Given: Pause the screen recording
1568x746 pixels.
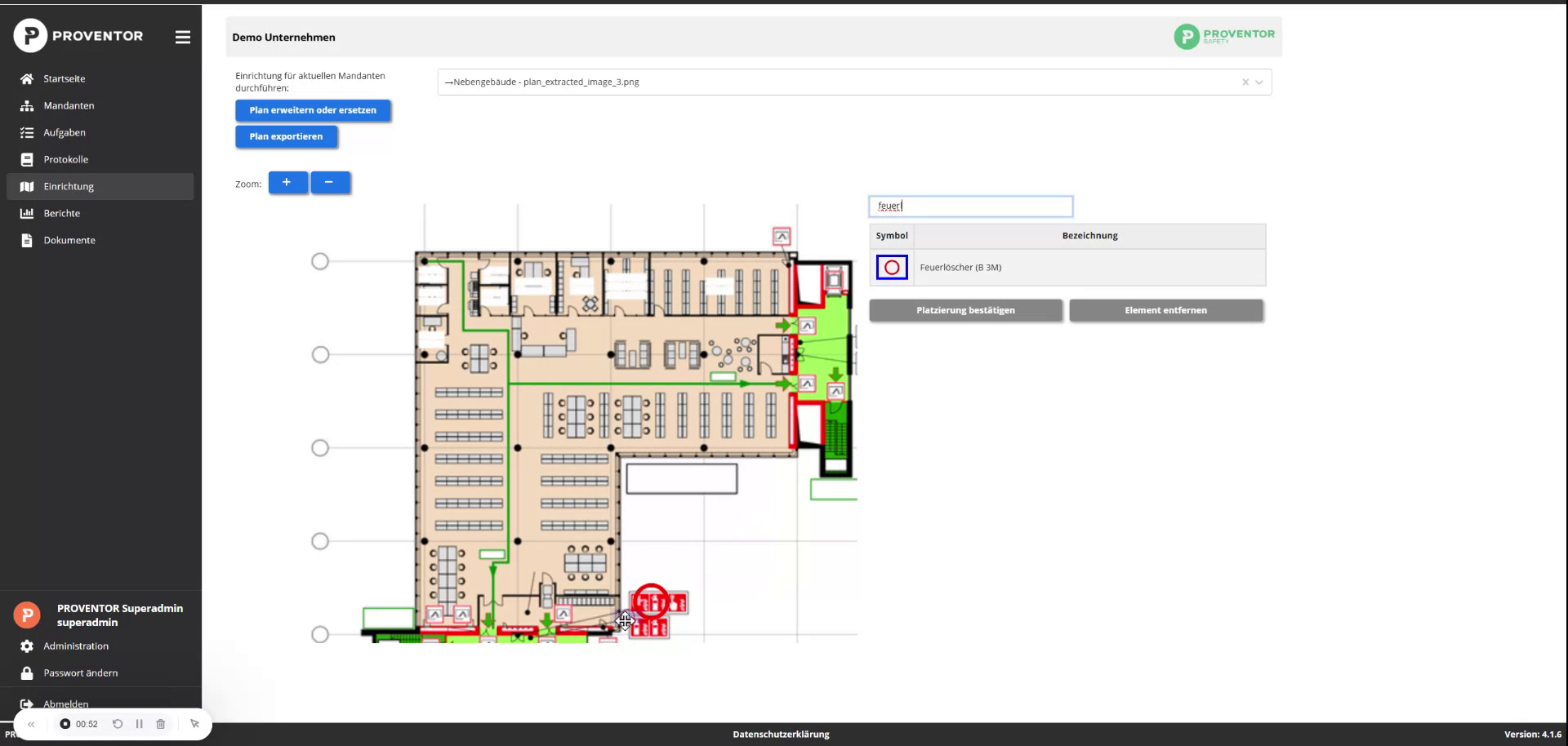Looking at the screenshot, I should tap(139, 723).
